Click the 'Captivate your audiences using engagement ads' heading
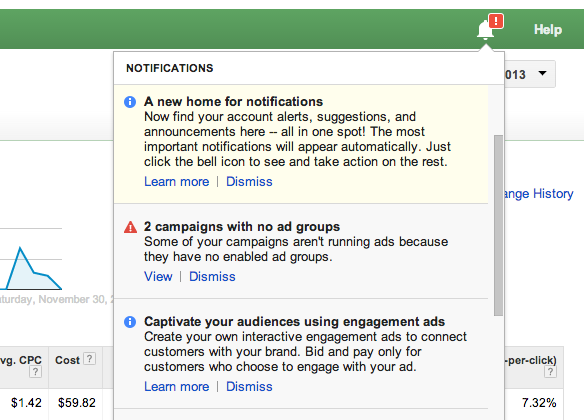 point(295,322)
